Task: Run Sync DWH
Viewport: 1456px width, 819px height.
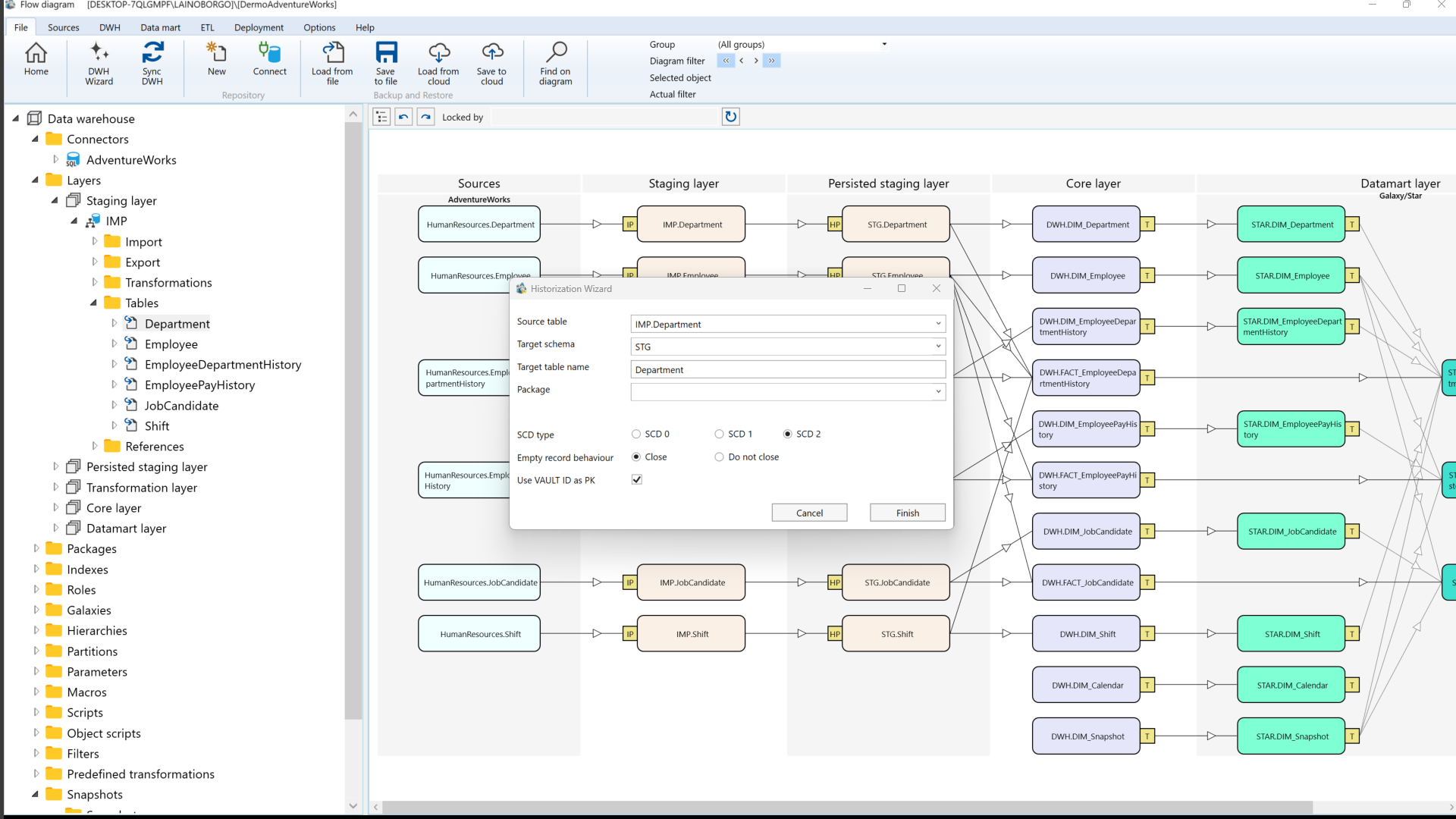Action: point(152,64)
